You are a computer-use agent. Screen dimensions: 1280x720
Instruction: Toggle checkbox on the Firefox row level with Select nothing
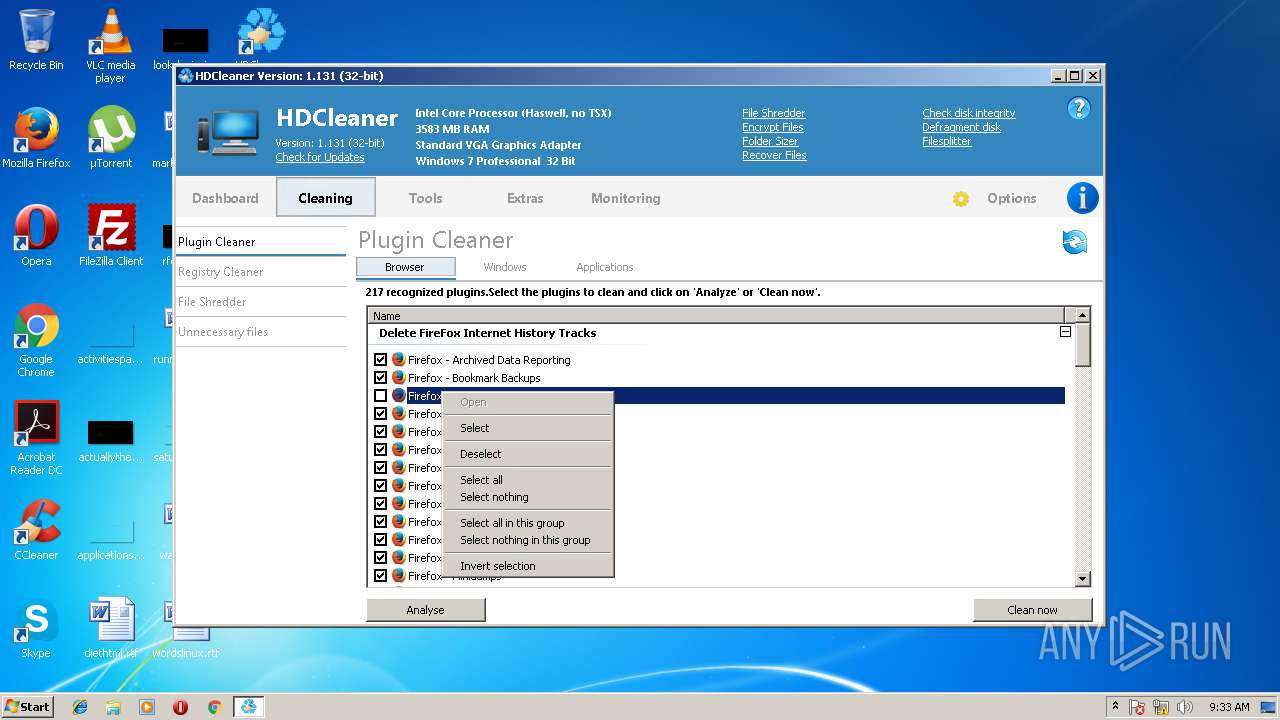[380, 504]
